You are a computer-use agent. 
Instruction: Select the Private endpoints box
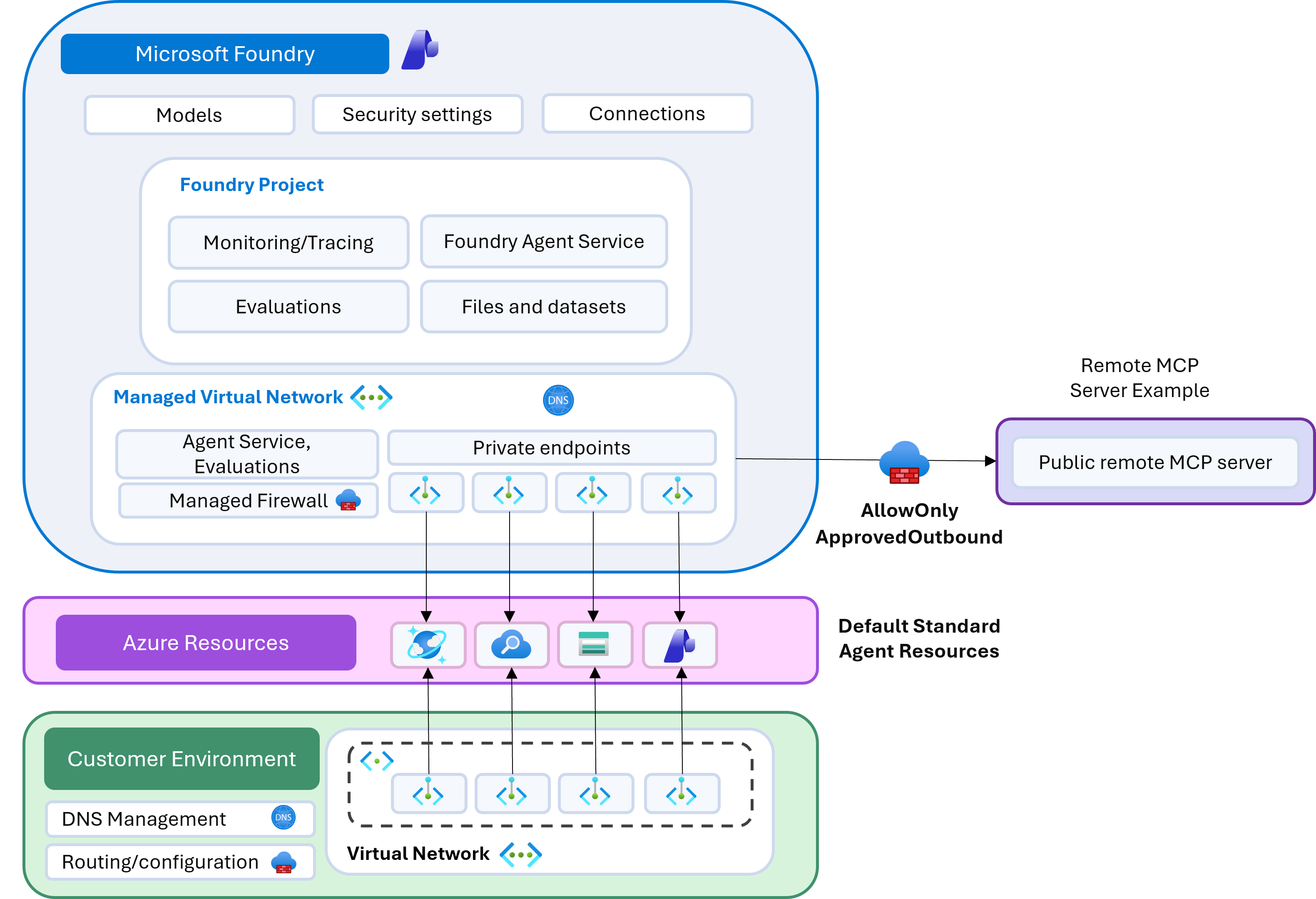point(552,447)
